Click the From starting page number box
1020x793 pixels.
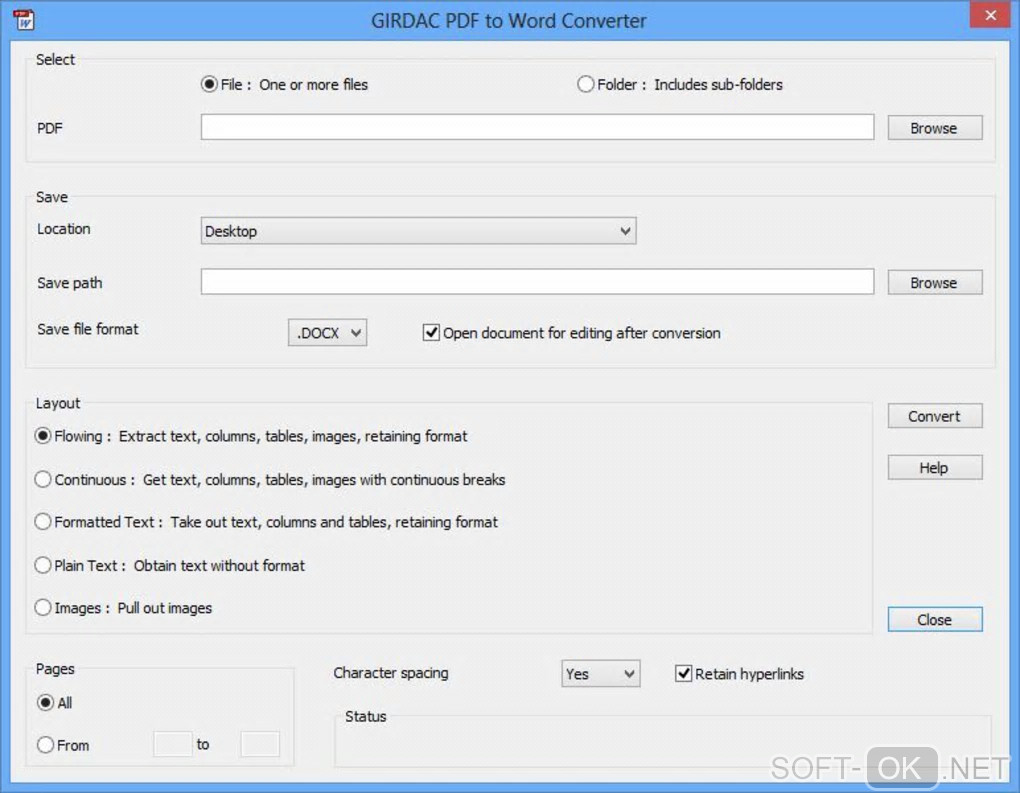tap(172, 744)
